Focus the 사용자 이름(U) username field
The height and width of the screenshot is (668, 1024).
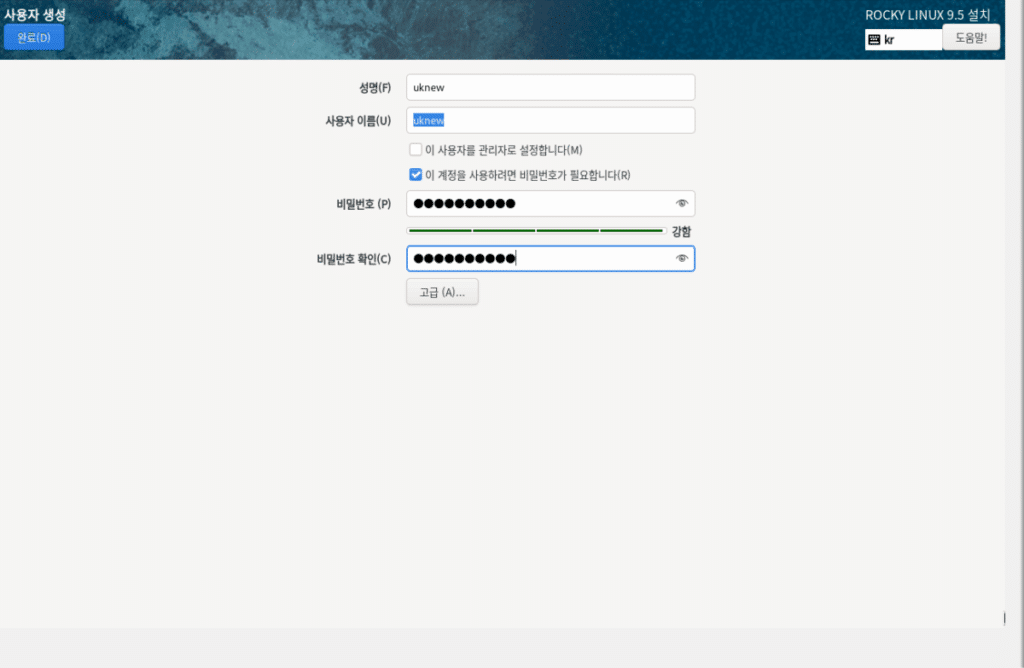tap(550, 121)
